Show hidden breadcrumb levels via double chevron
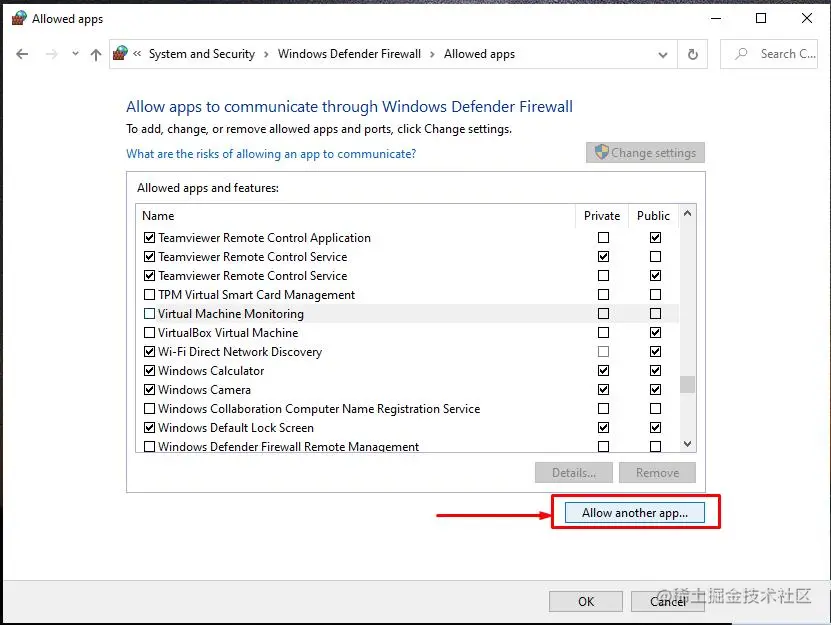Viewport: 831px width, 625px height. pyautogui.click(x=137, y=54)
